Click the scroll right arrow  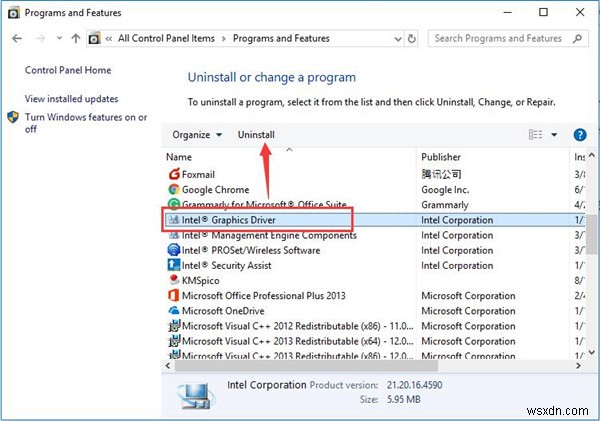point(578,366)
